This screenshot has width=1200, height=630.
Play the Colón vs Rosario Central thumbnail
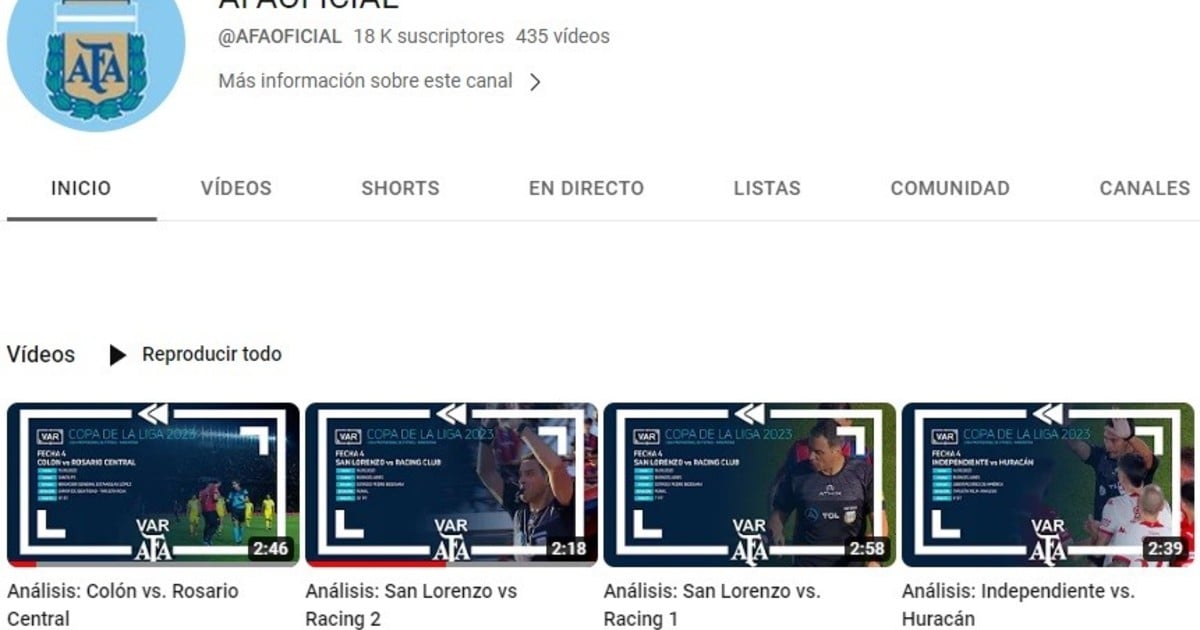[153, 485]
